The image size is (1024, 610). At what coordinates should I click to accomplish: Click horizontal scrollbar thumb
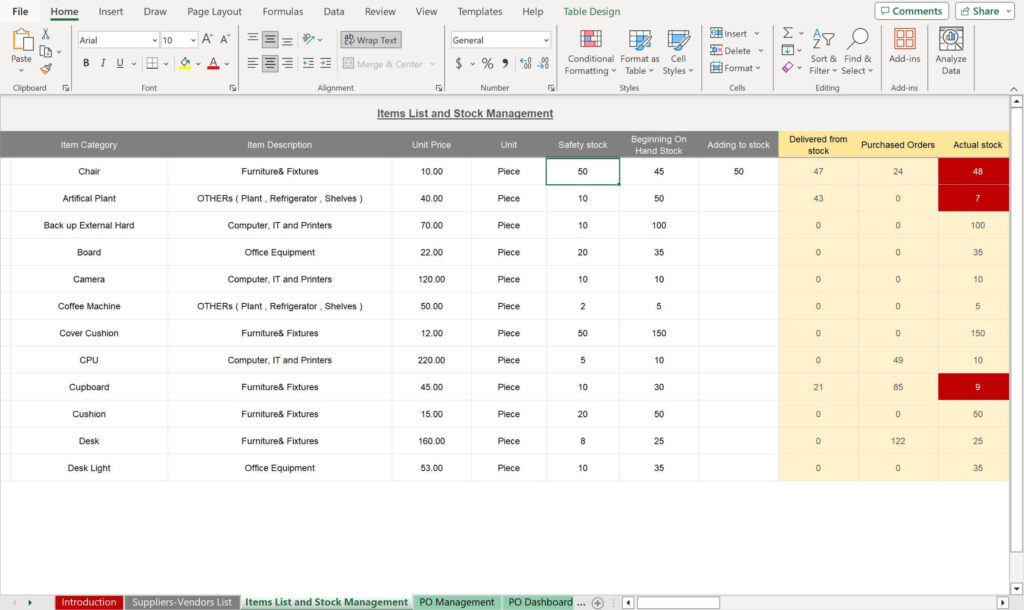[x=678, y=602]
